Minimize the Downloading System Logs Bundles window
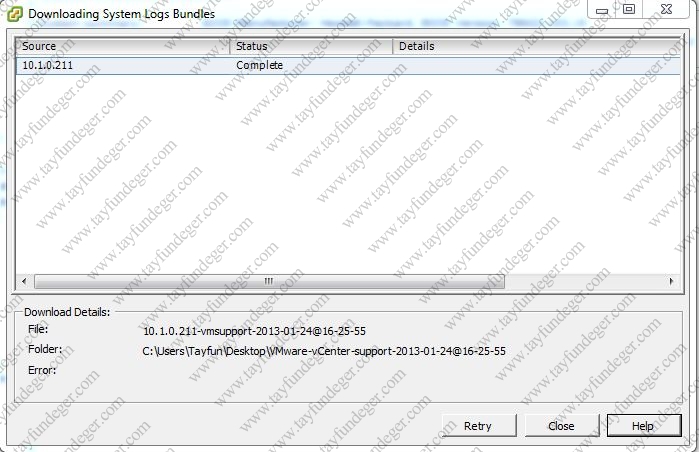Viewport: 699px width, 452px height. coord(602,9)
